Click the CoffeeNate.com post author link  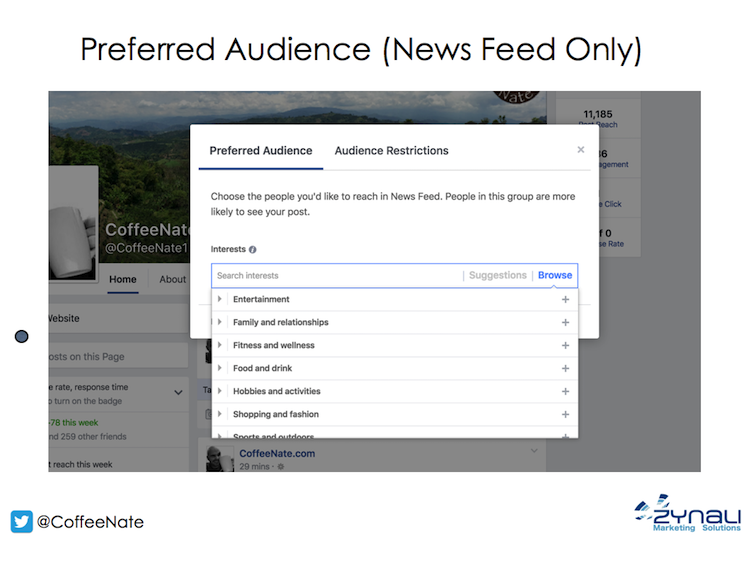pos(277,453)
